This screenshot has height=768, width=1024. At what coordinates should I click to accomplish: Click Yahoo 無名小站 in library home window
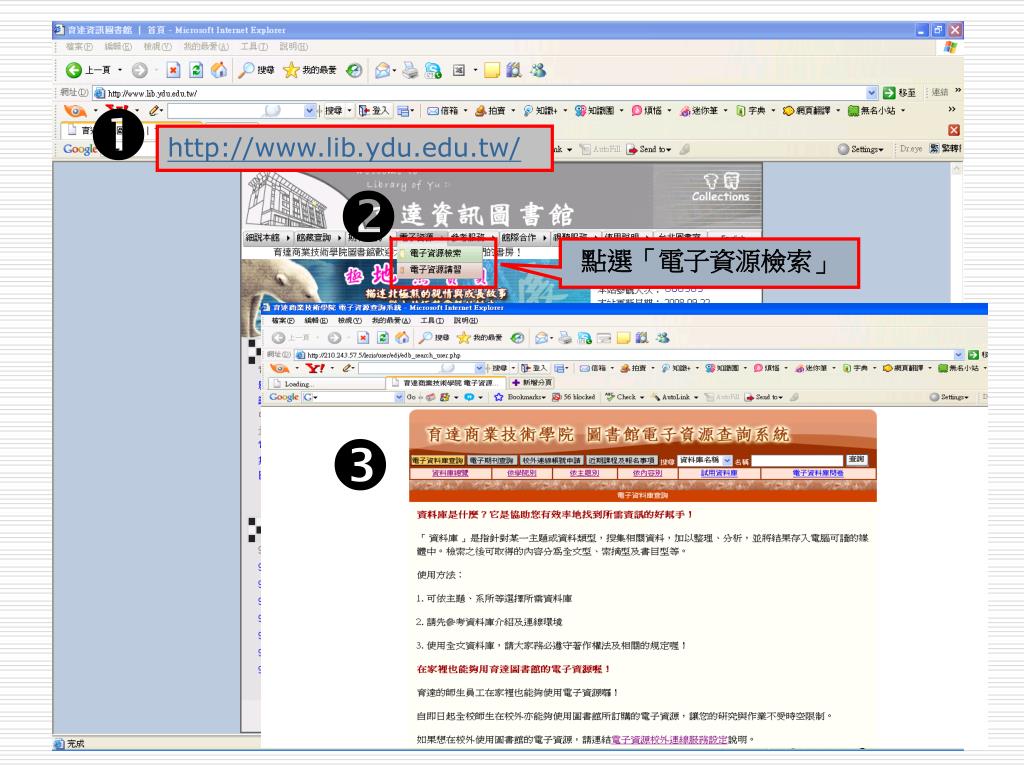[x=872, y=111]
